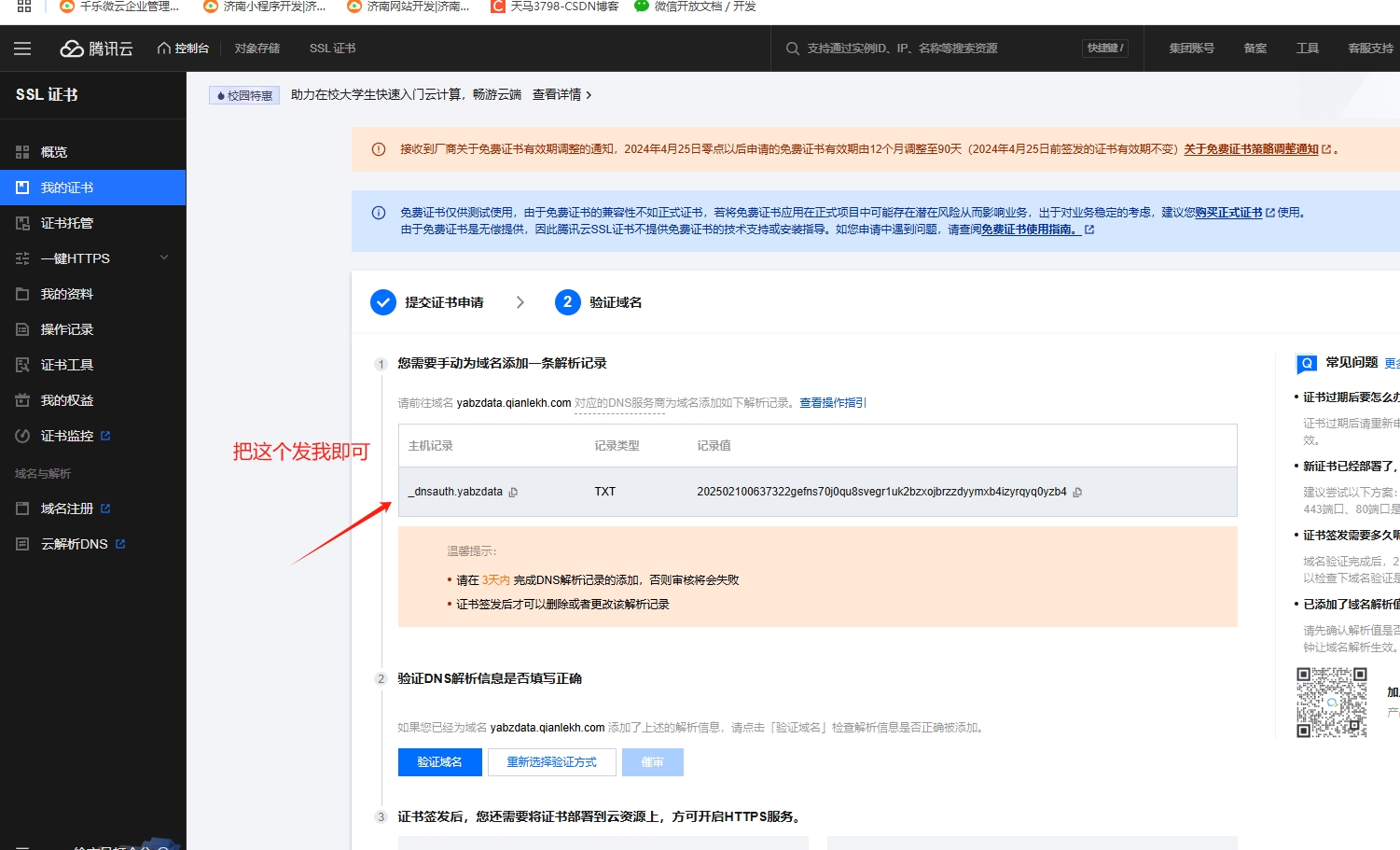Click the 操作记录 list icon
This screenshot has width=1400, height=850.
(x=22, y=329)
